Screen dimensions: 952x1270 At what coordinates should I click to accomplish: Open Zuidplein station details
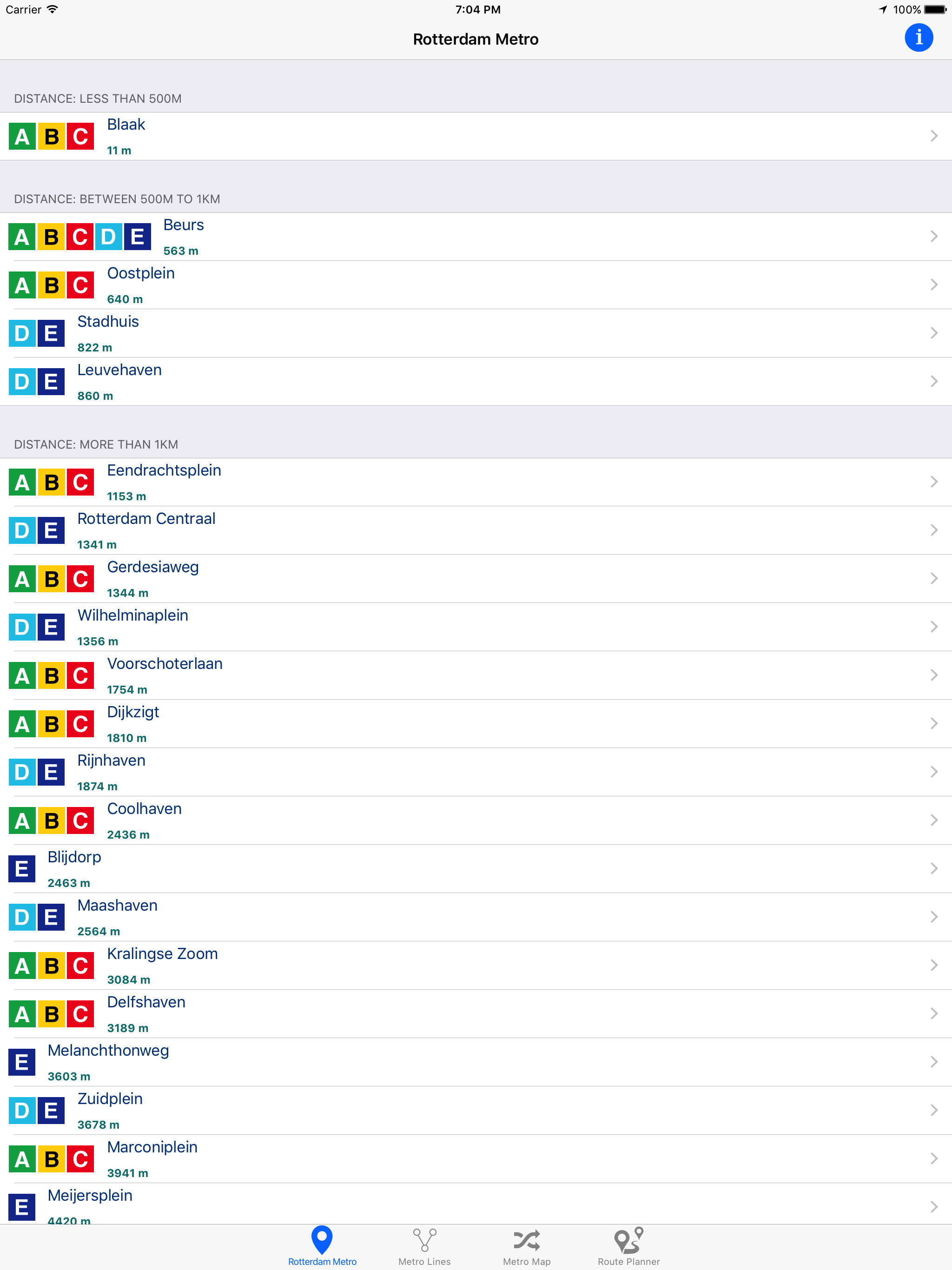pos(476,1110)
